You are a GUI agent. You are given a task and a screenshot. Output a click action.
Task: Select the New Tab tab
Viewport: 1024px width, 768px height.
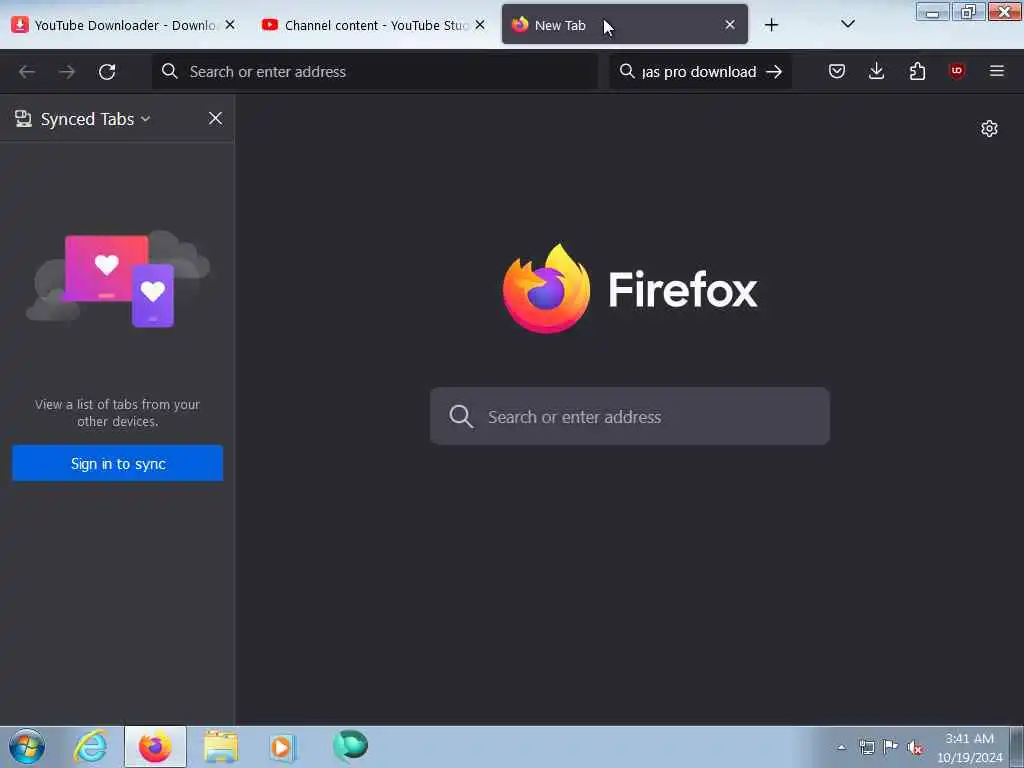tap(624, 25)
